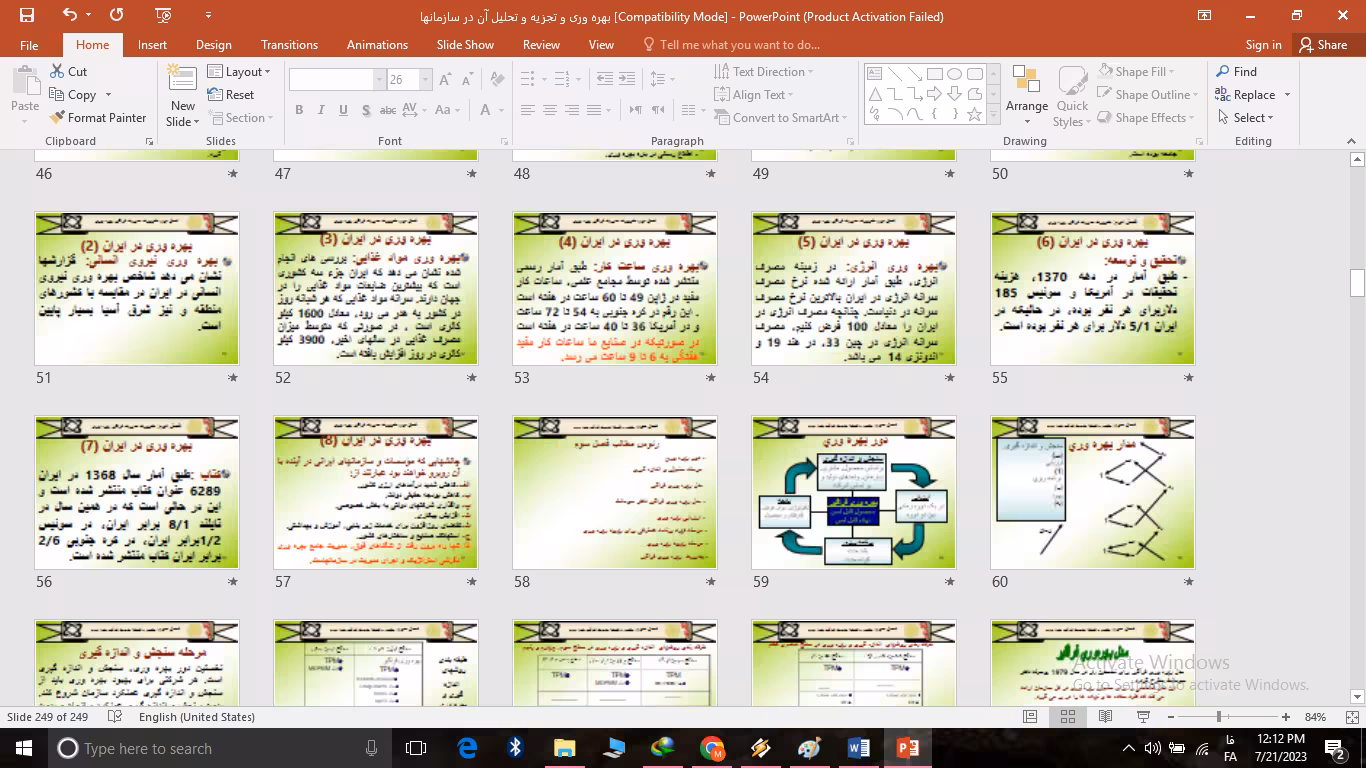Select slide 59 thumbnail
Viewport: 1366px width, 768px height.
pos(854,492)
